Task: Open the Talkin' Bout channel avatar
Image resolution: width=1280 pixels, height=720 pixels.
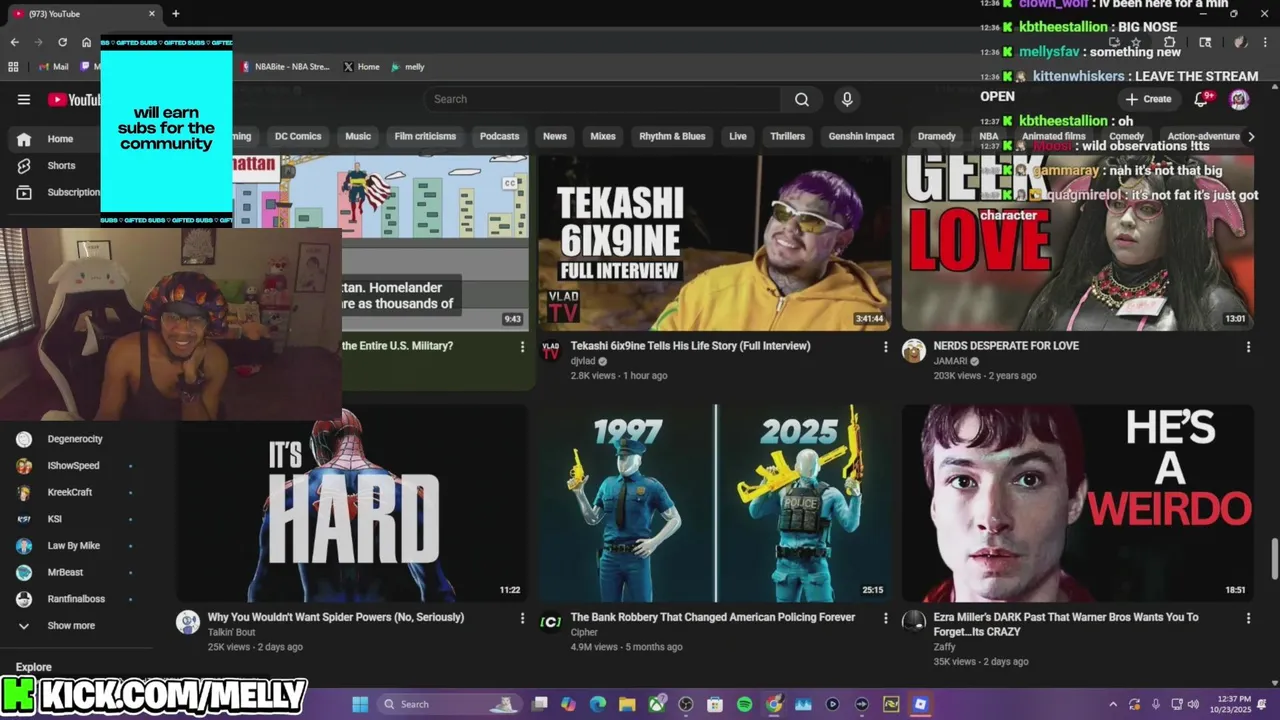Action: tap(188, 622)
